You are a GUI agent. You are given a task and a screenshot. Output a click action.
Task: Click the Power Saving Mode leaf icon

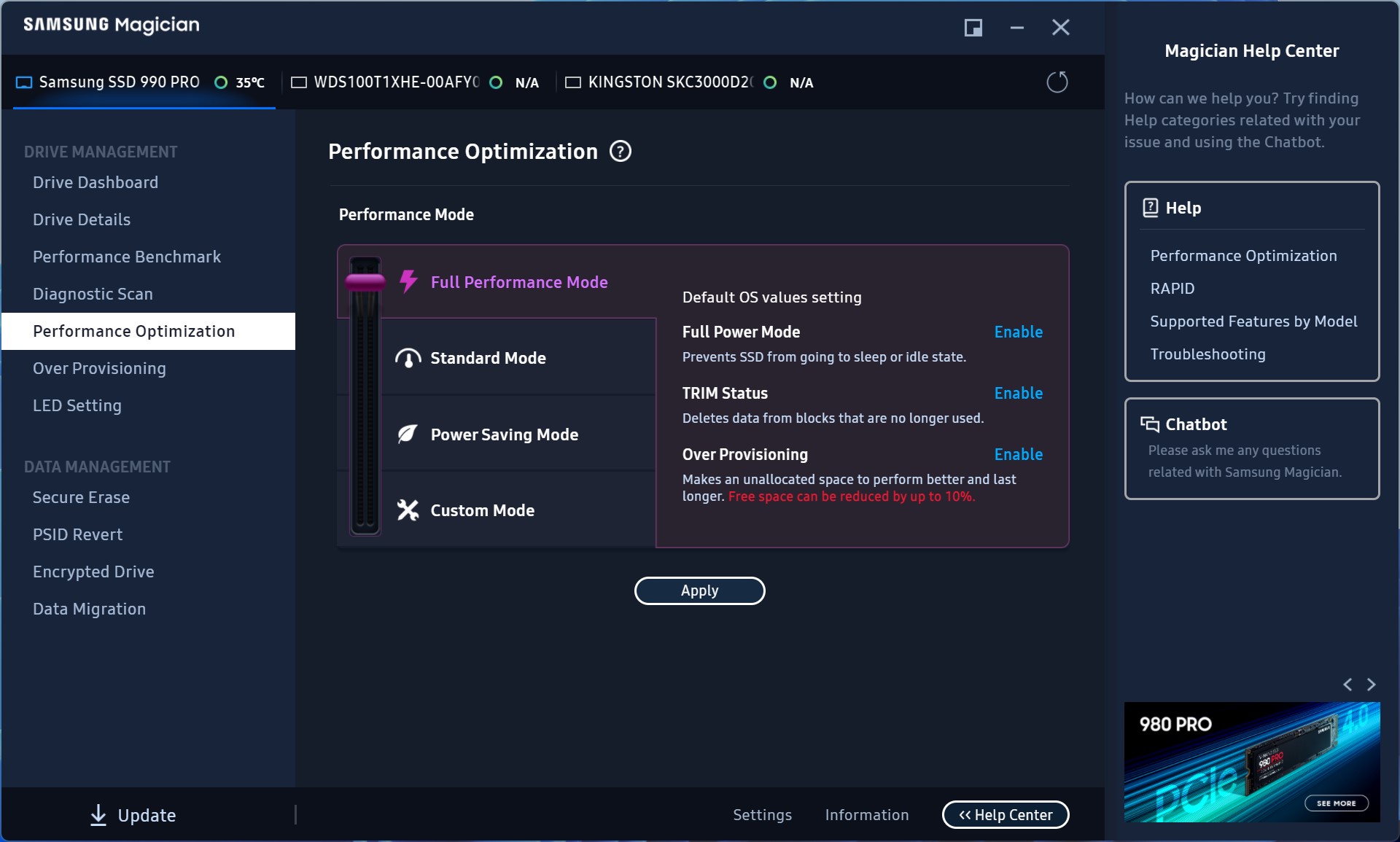pyautogui.click(x=408, y=434)
